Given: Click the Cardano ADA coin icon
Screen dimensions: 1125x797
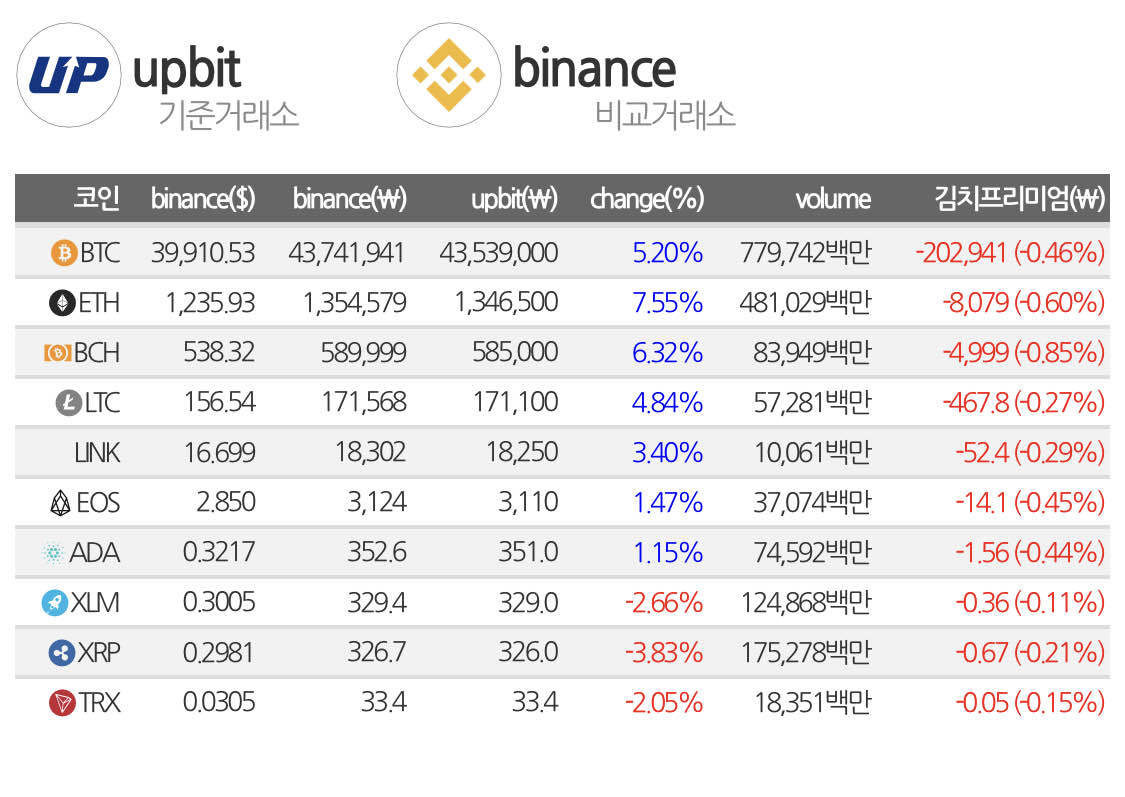Looking at the screenshot, I should pyautogui.click(x=53, y=553).
